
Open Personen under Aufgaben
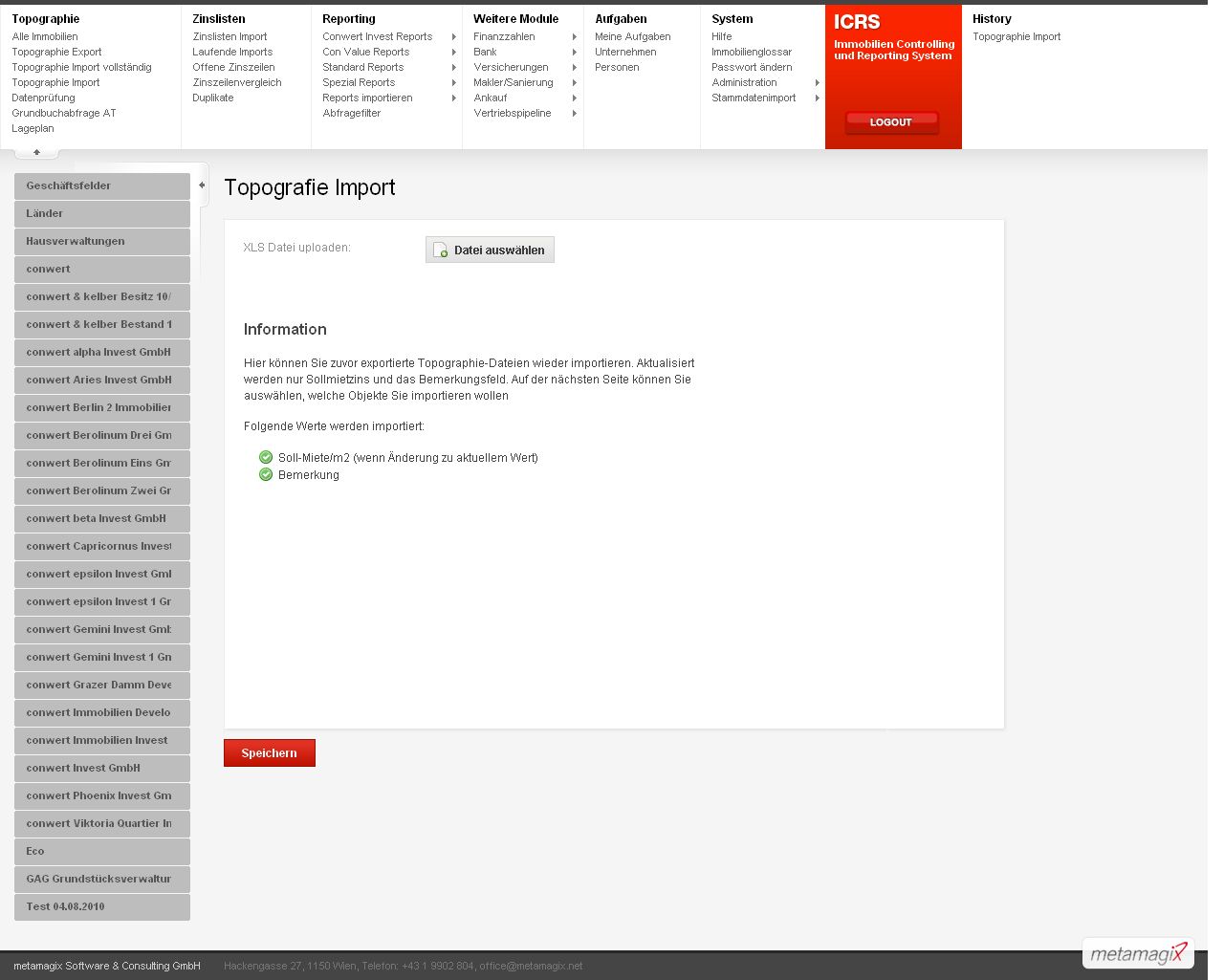(617, 67)
